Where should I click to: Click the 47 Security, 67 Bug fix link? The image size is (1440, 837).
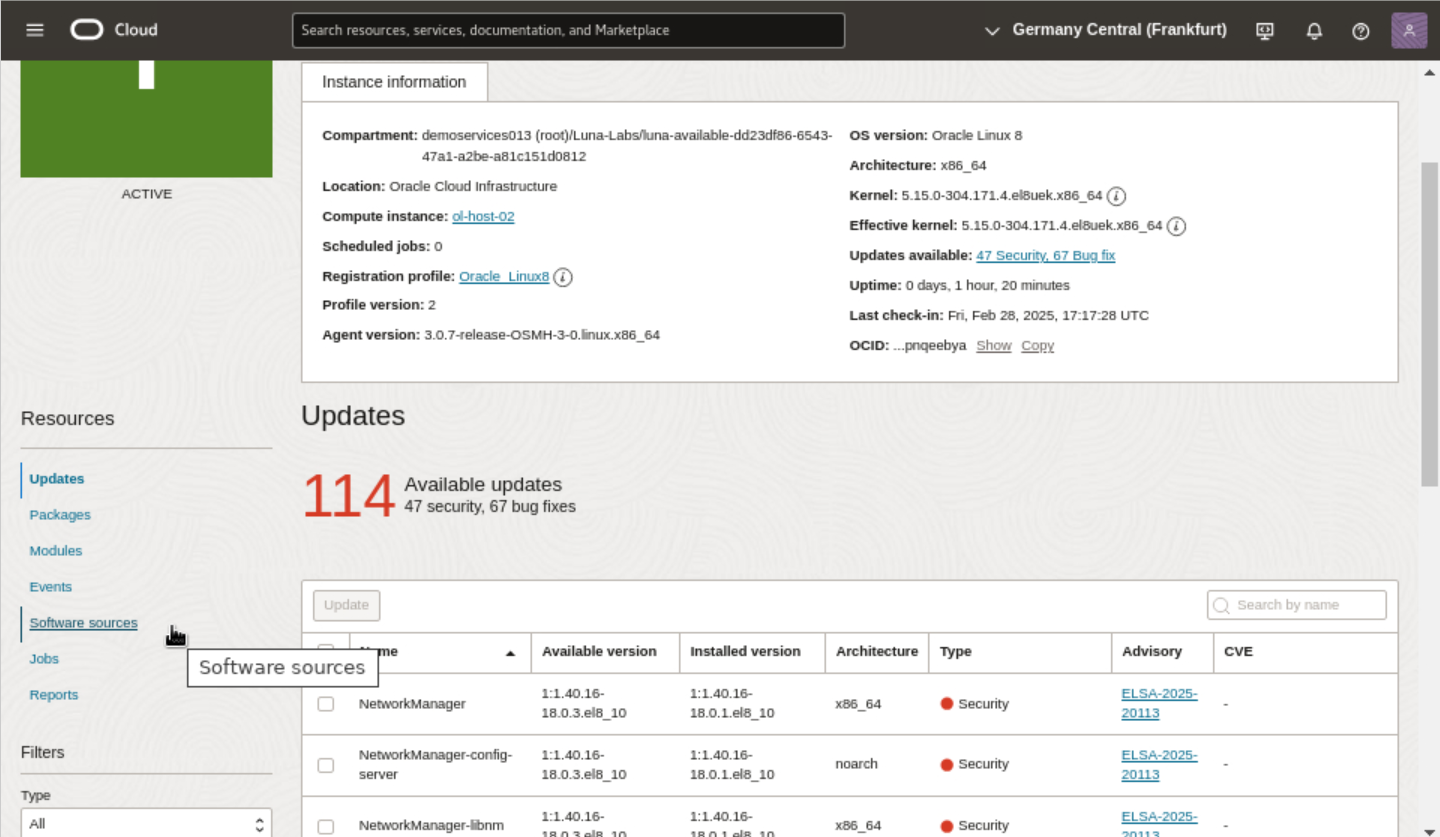pyautogui.click(x=1046, y=255)
